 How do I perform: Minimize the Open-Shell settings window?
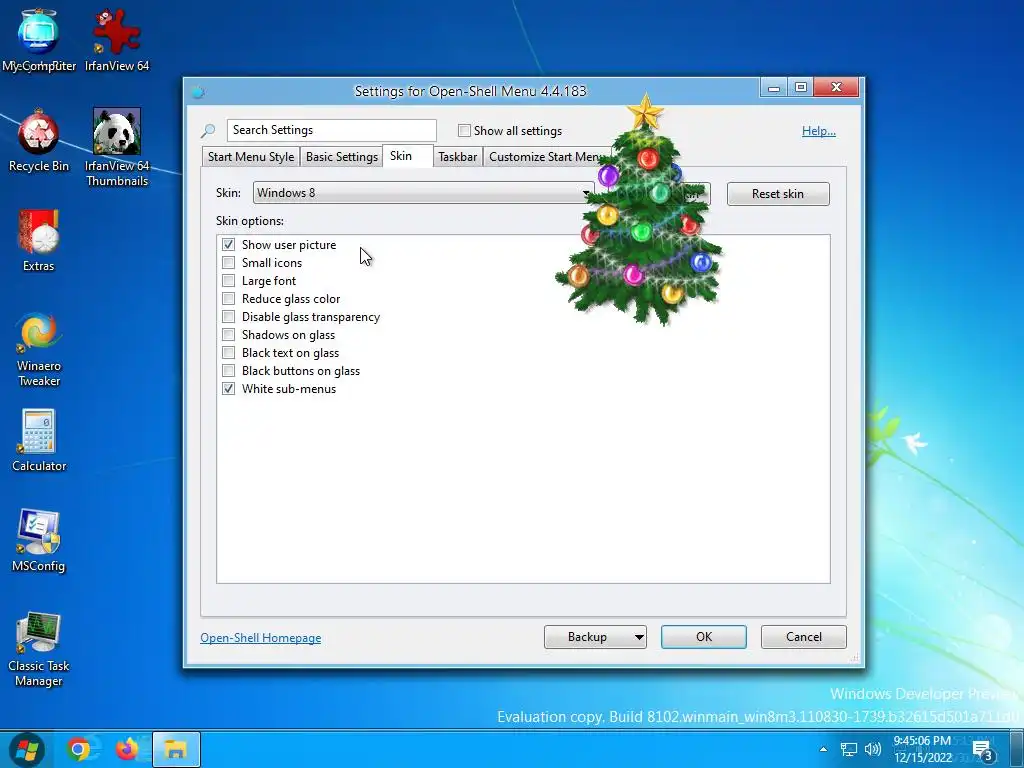pyautogui.click(x=774, y=88)
